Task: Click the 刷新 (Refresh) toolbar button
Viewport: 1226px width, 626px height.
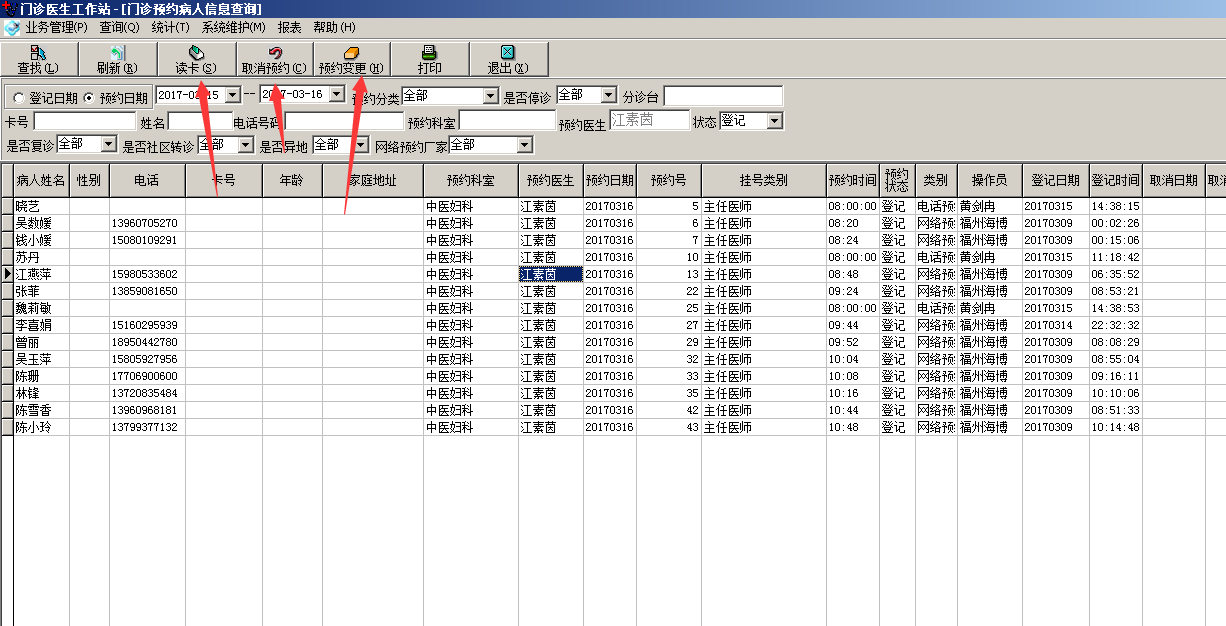Action: click(117, 59)
